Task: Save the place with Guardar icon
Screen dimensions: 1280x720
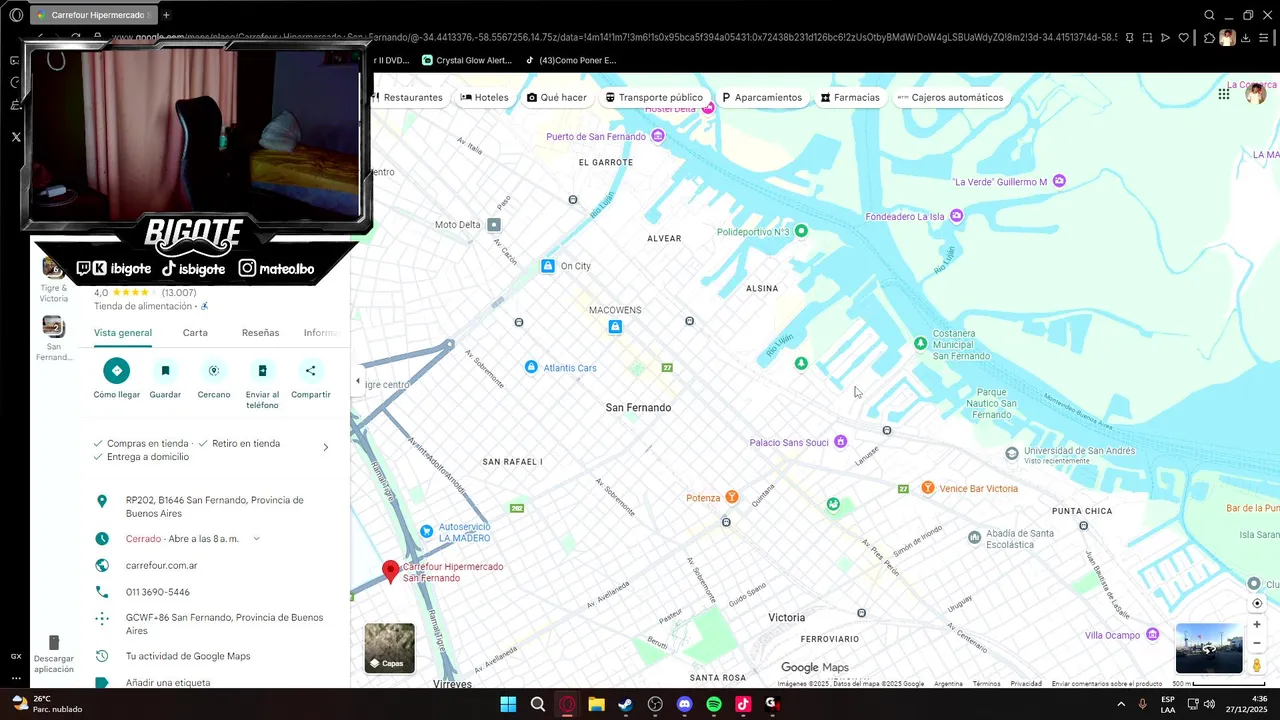Action: [x=165, y=370]
